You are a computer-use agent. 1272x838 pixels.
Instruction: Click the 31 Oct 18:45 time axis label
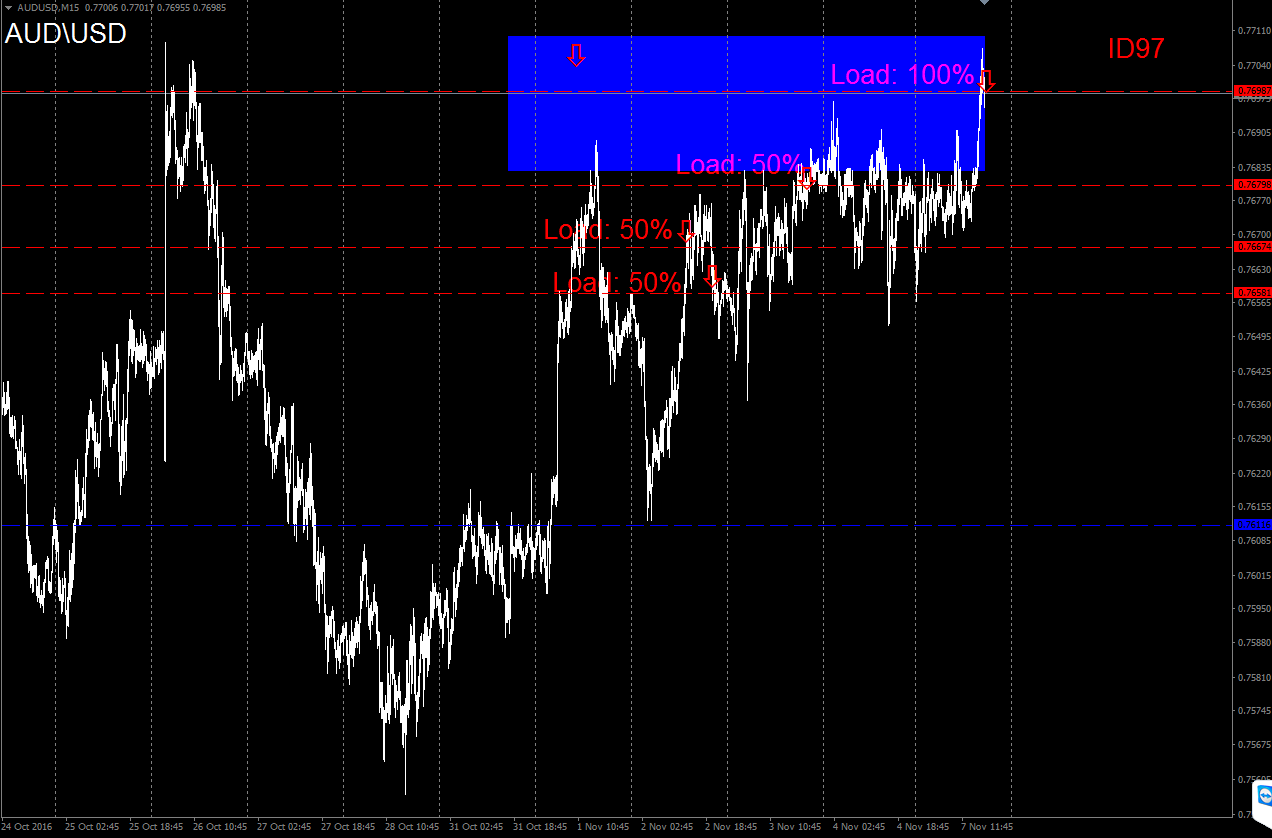tap(539, 827)
